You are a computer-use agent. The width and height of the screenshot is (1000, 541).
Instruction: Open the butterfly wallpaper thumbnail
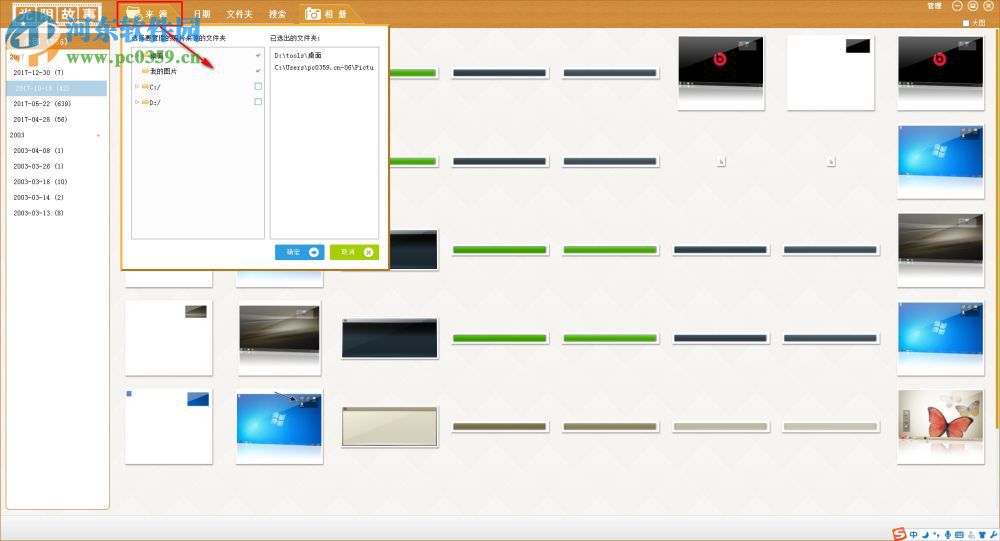(941, 426)
